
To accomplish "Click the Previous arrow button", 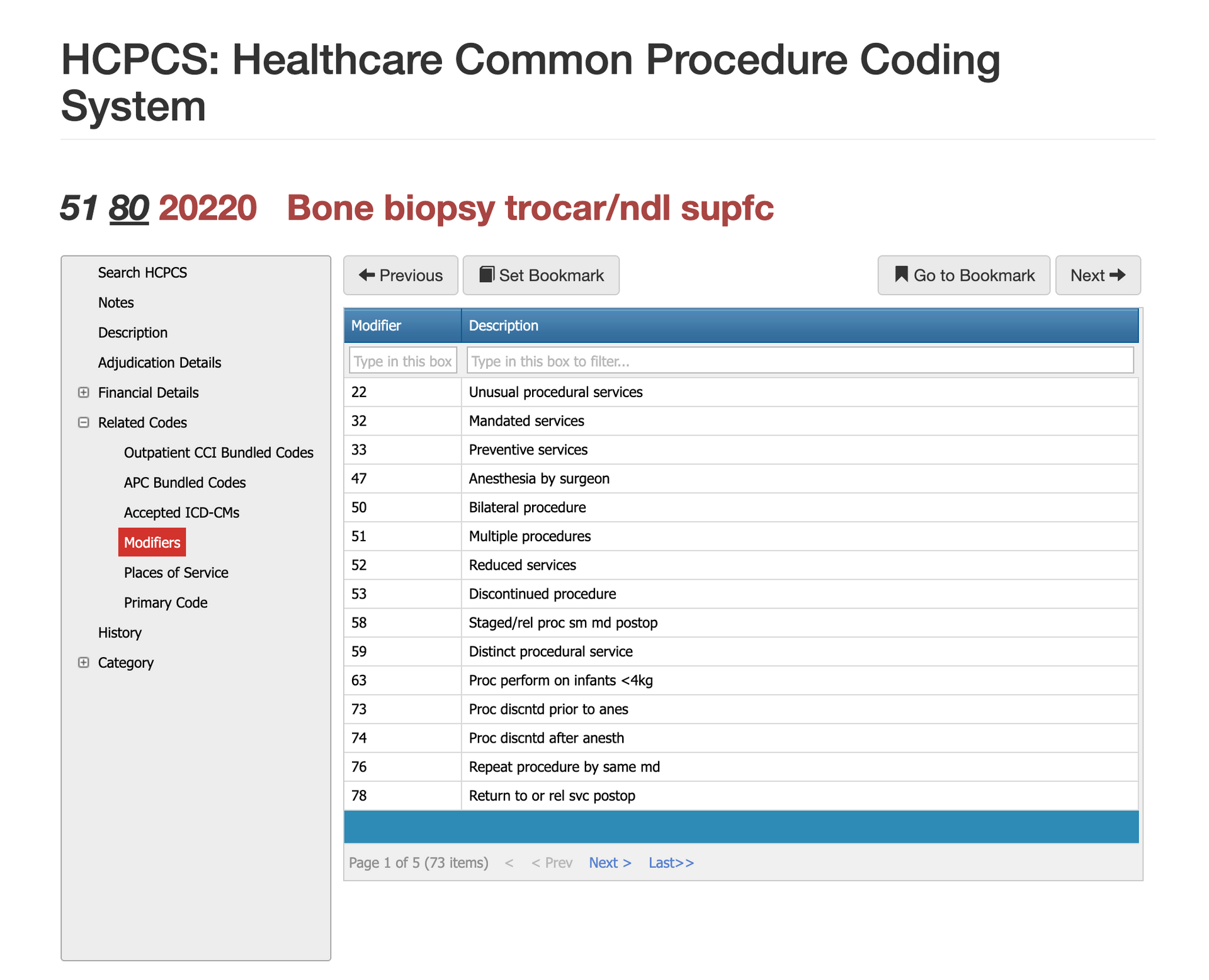I will tap(400, 275).
